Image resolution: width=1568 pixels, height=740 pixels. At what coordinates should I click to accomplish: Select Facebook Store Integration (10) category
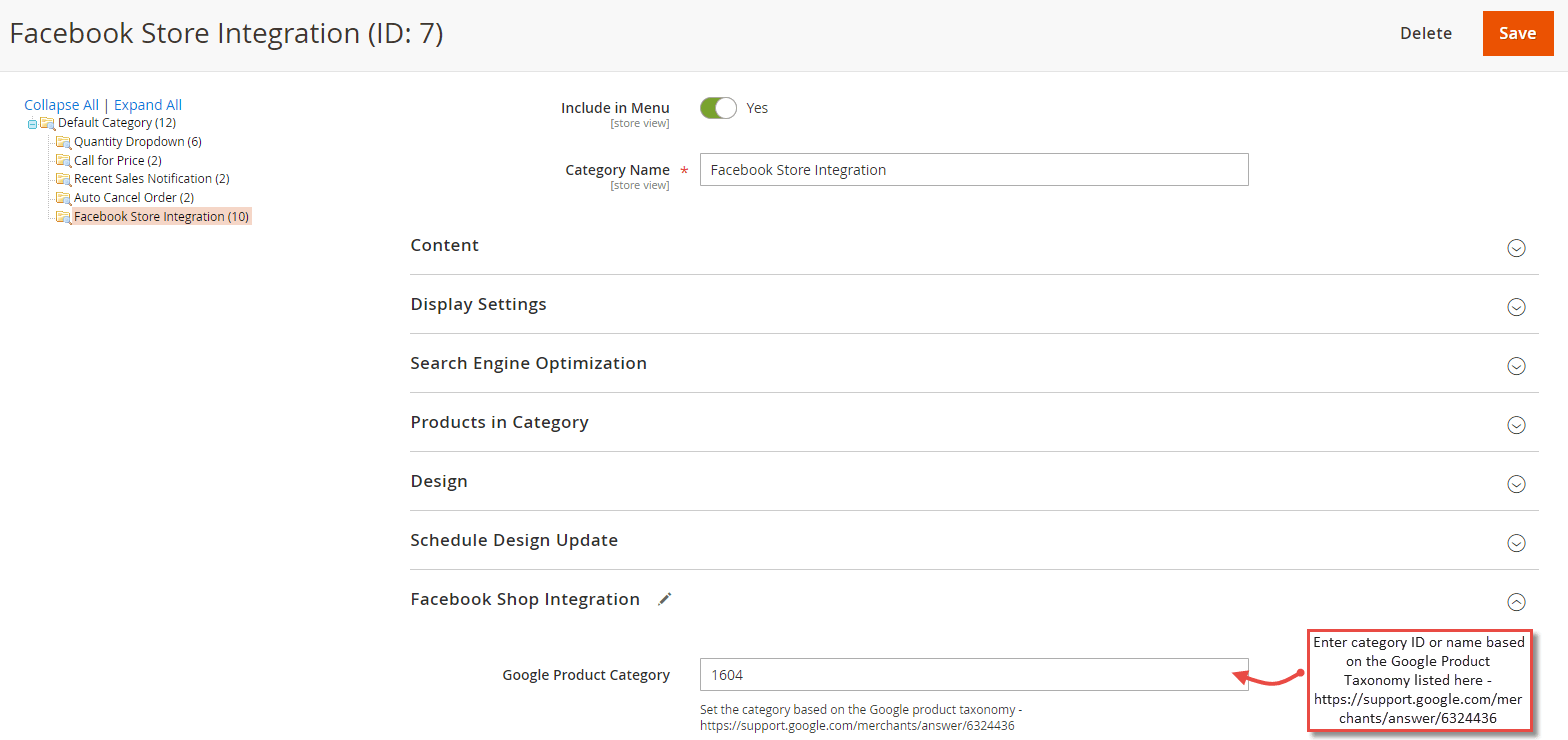pyautogui.click(x=162, y=217)
